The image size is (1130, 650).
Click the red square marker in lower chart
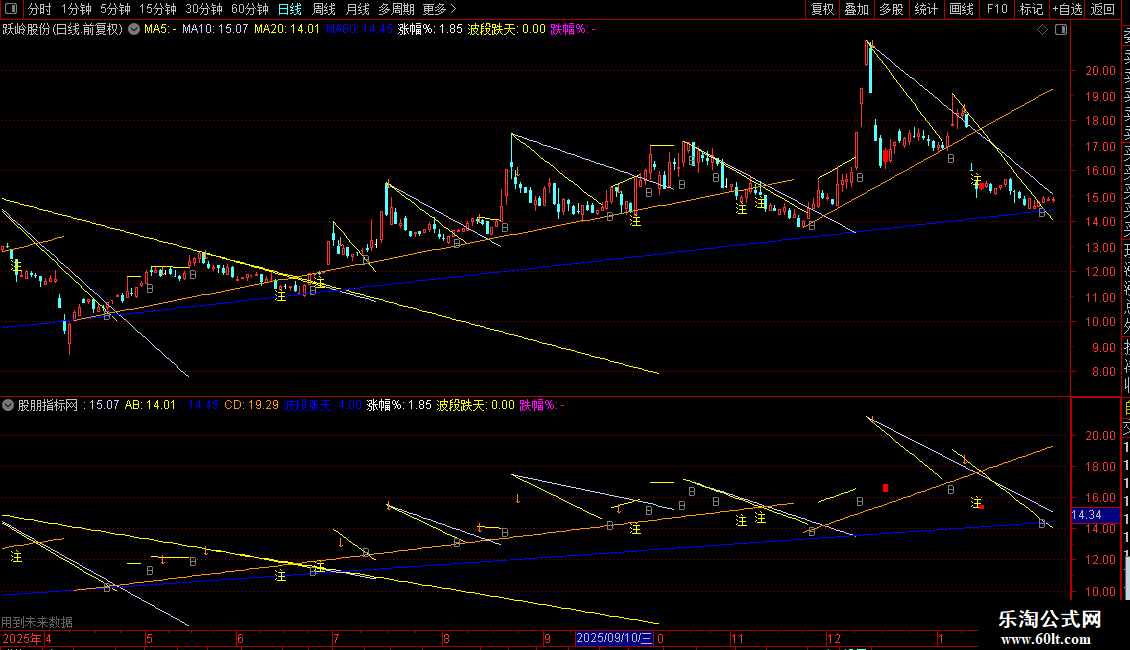coord(885,488)
